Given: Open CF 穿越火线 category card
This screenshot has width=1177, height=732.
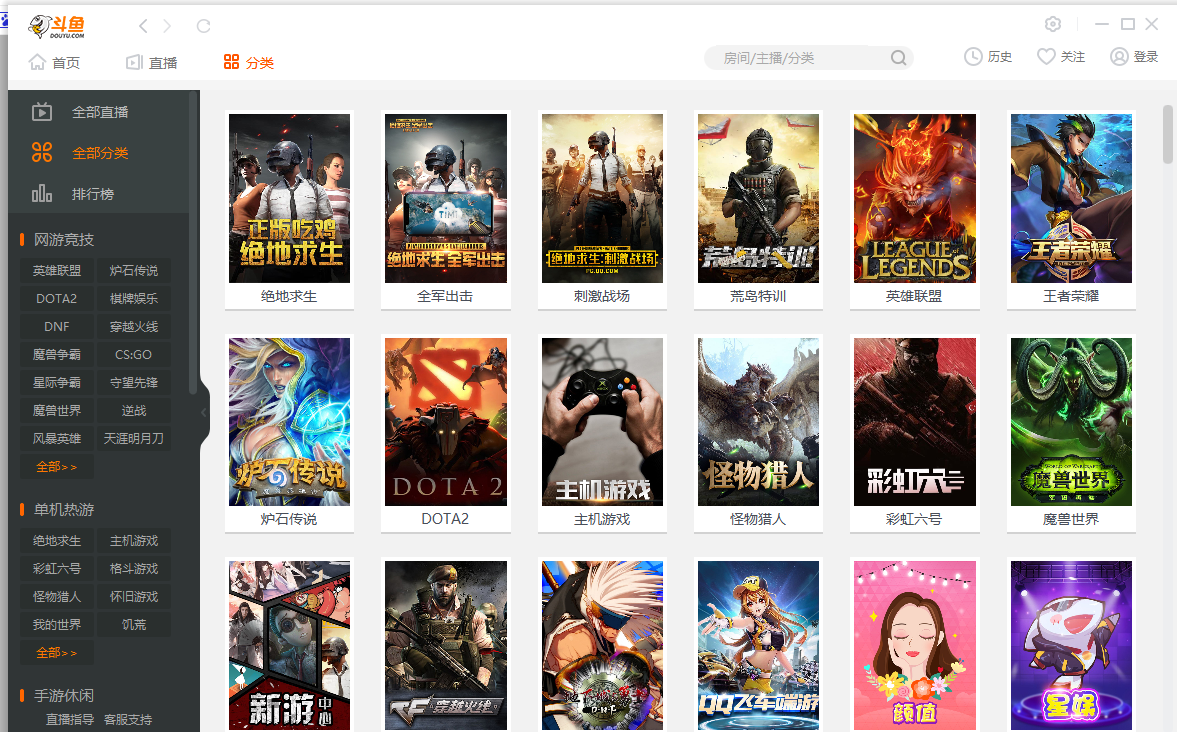Looking at the screenshot, I should click(446, 645).
